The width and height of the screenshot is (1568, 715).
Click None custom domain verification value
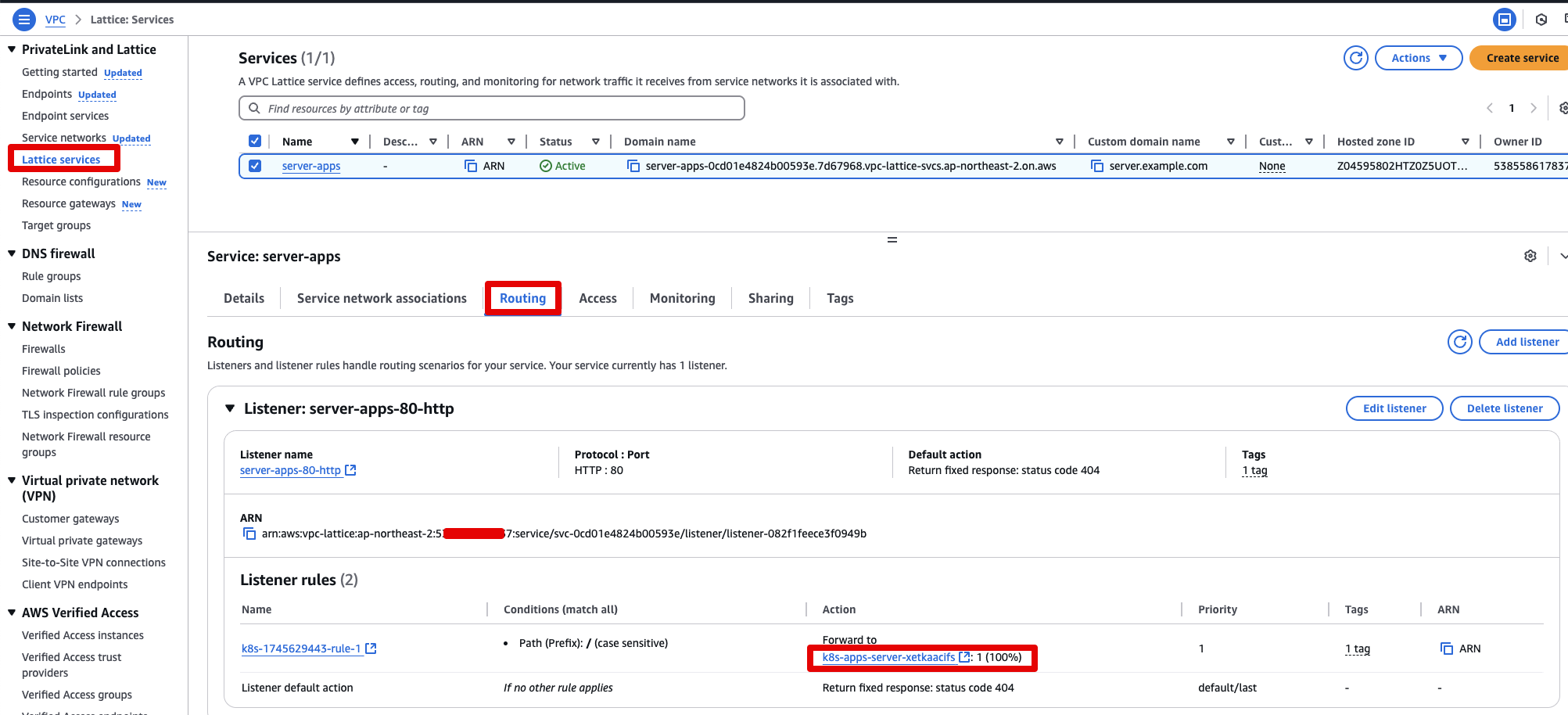(1272, 166)
